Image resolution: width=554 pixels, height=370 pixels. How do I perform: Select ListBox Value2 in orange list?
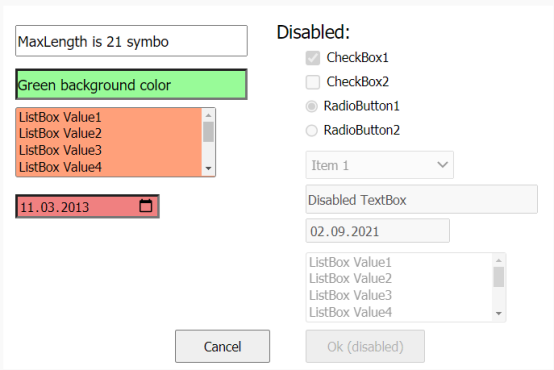[60, 134]
